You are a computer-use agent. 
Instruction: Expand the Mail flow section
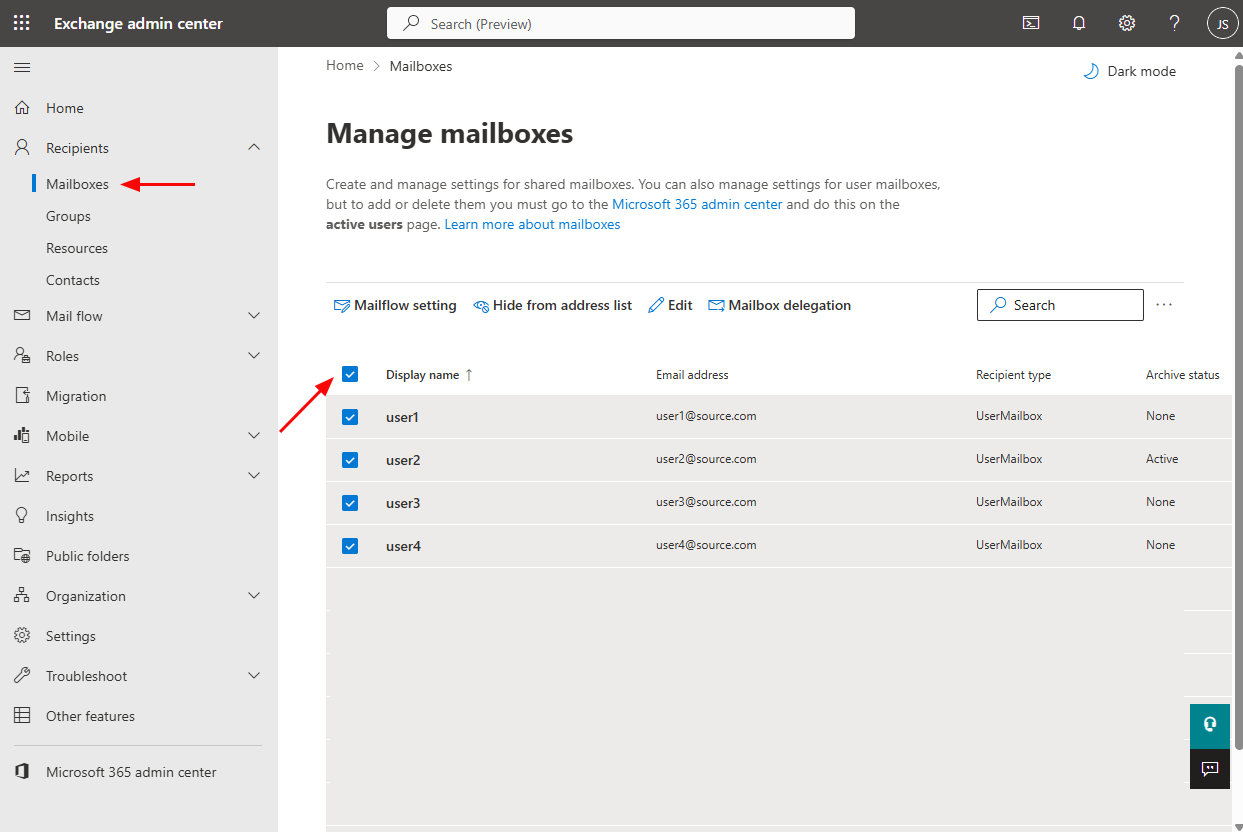(x=254, y=316)
